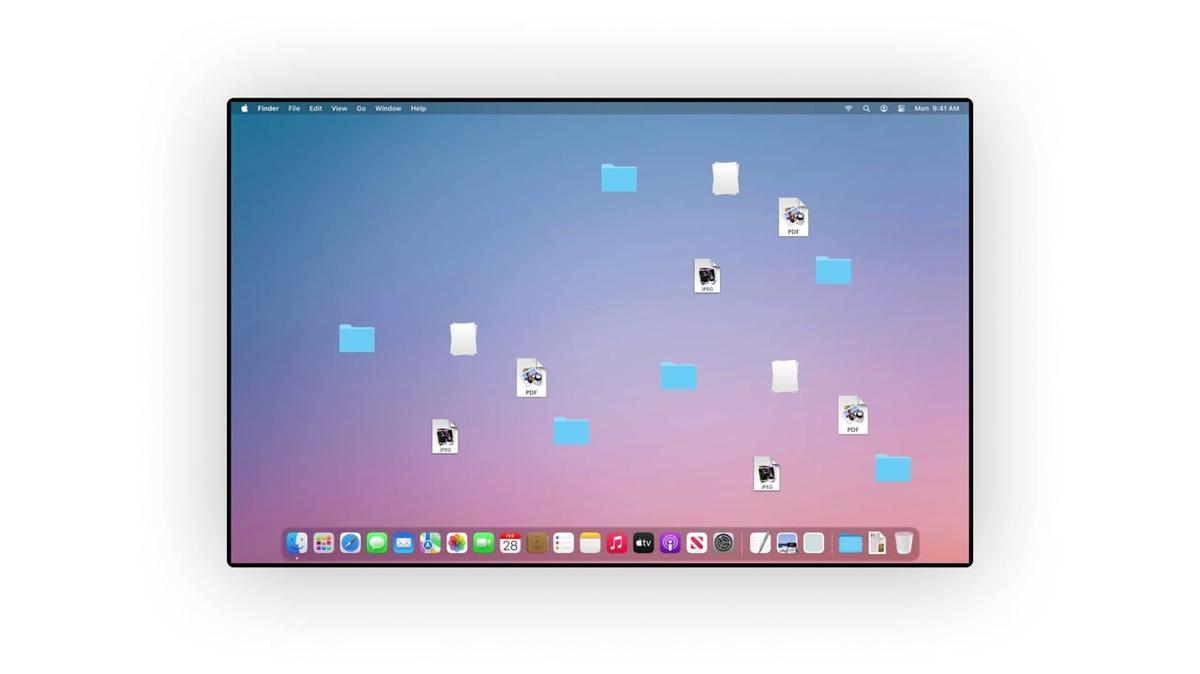The height and width of the screenshot is (674, 1200).
Task: Click the Trash in the dock
Action: 904,543
